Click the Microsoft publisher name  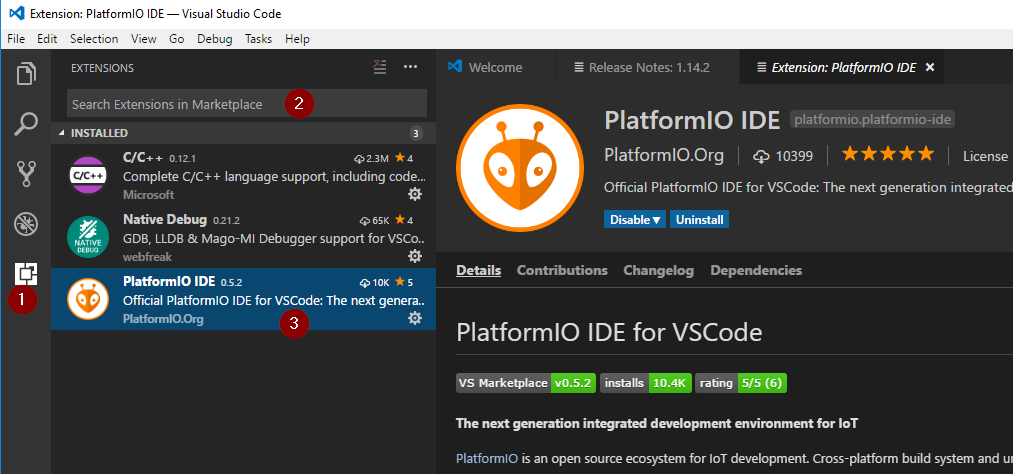[149, 194]
